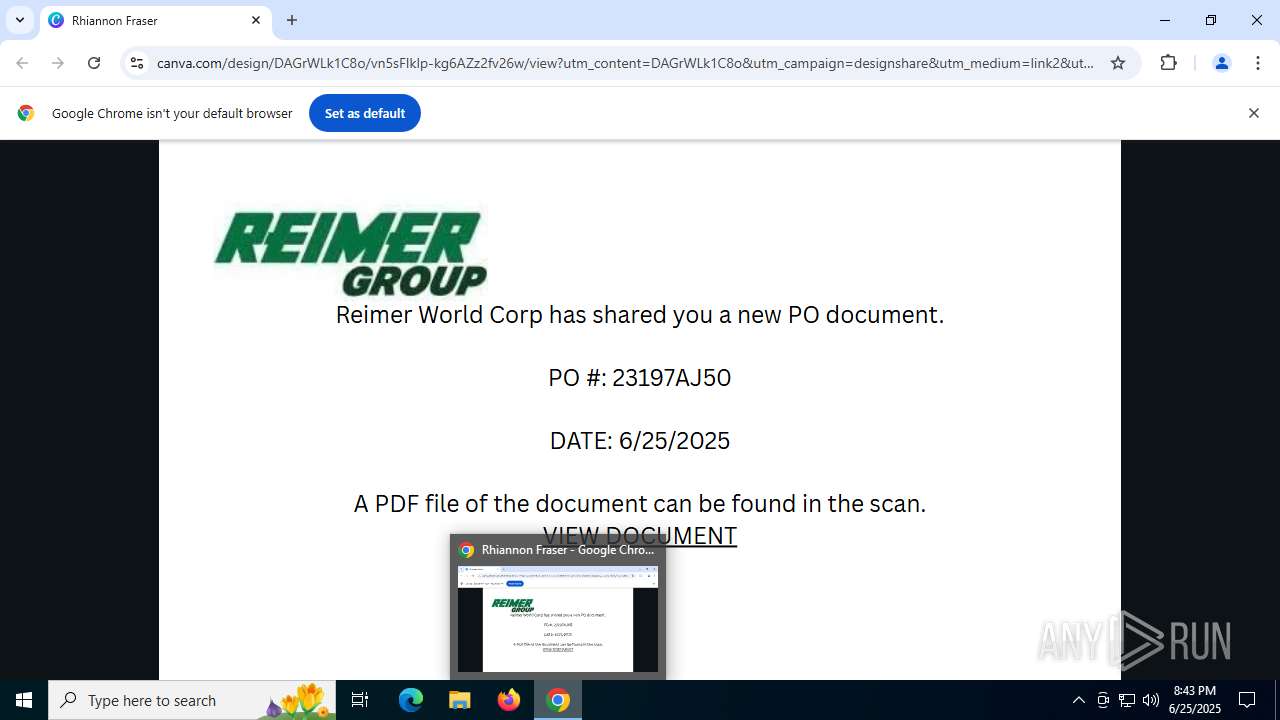1280x720 pixels.
Task: Click the Reimer World Corp shared document heading
Action: coord(640,315)
